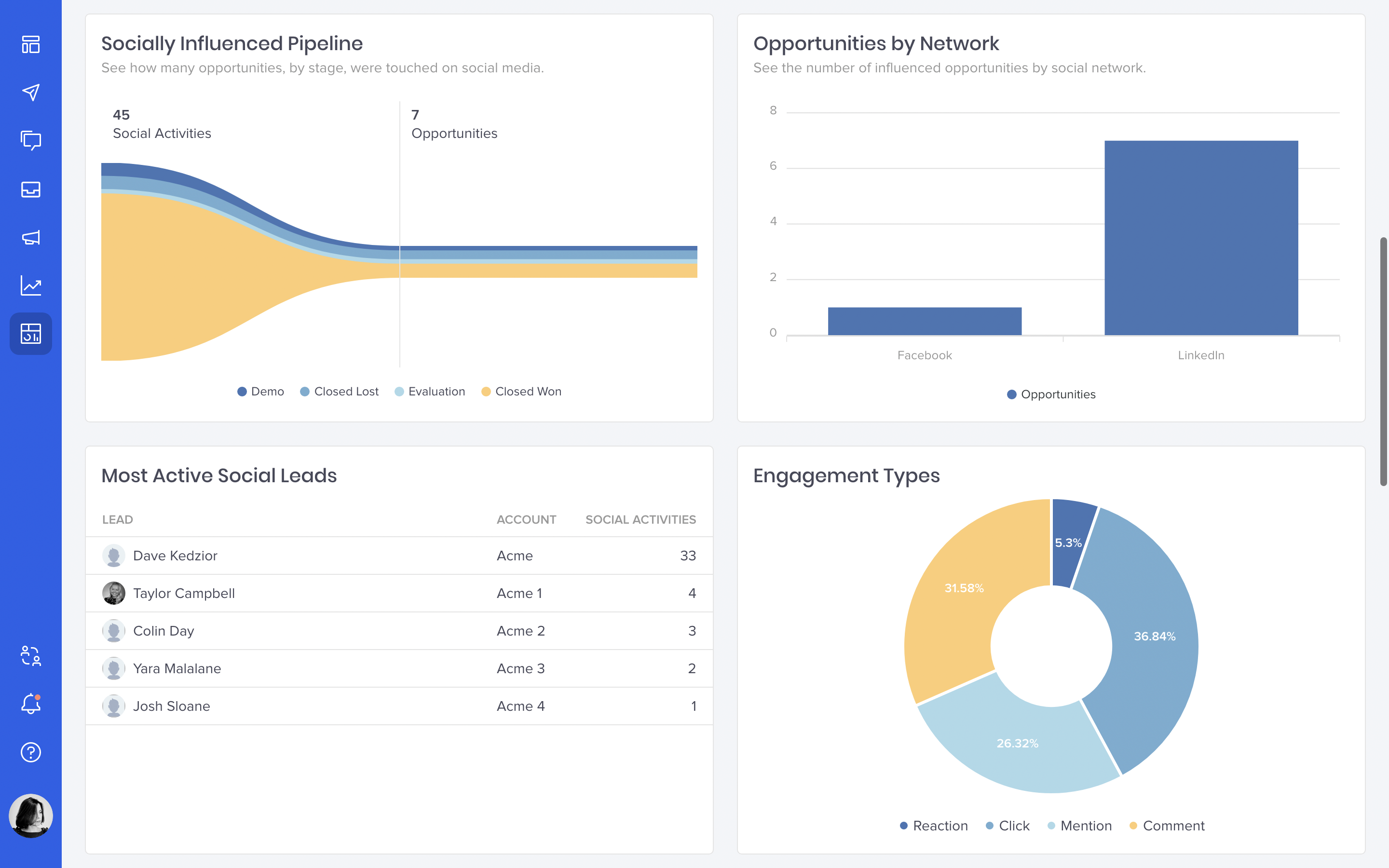Click the help question mark icon
The width and height of the screenshot is (1389, 868).
click(x=30, y=752)
